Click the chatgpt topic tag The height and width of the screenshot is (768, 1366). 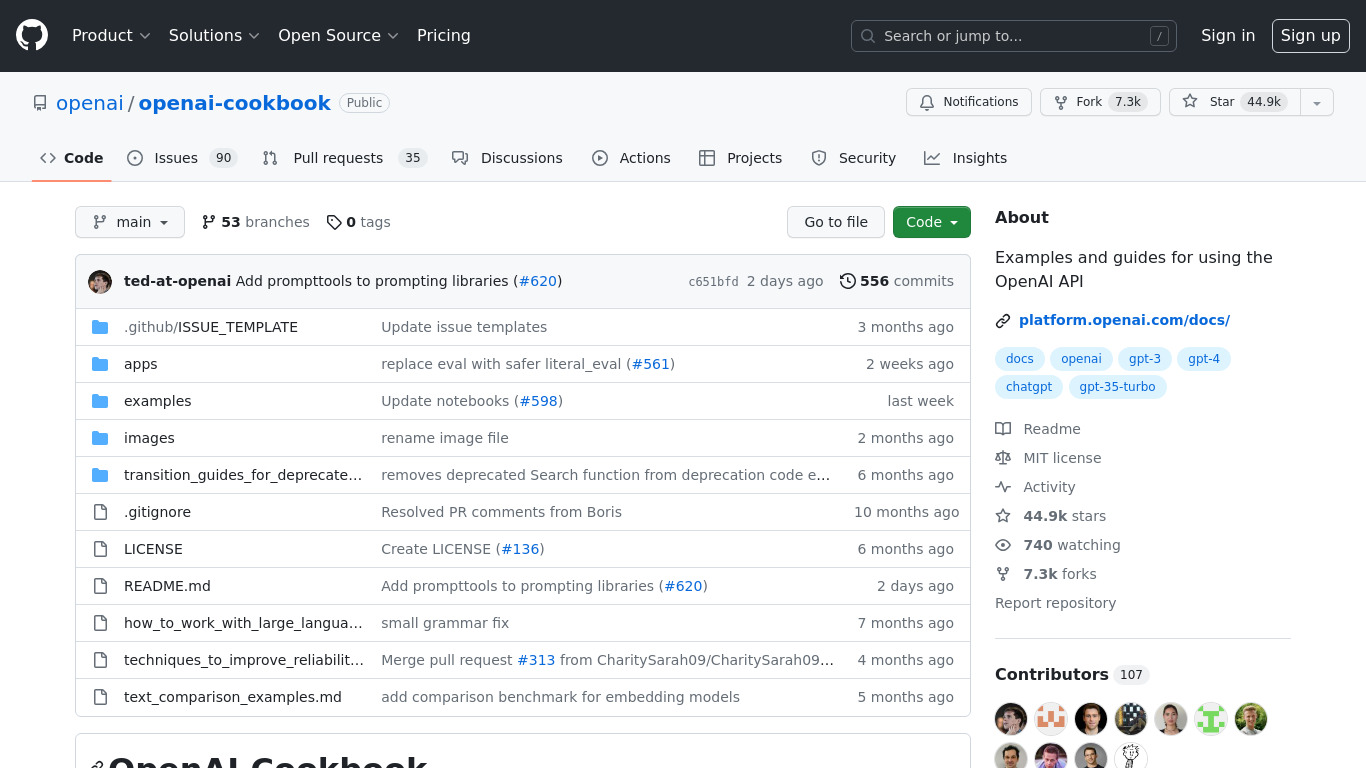[1029, 387]
